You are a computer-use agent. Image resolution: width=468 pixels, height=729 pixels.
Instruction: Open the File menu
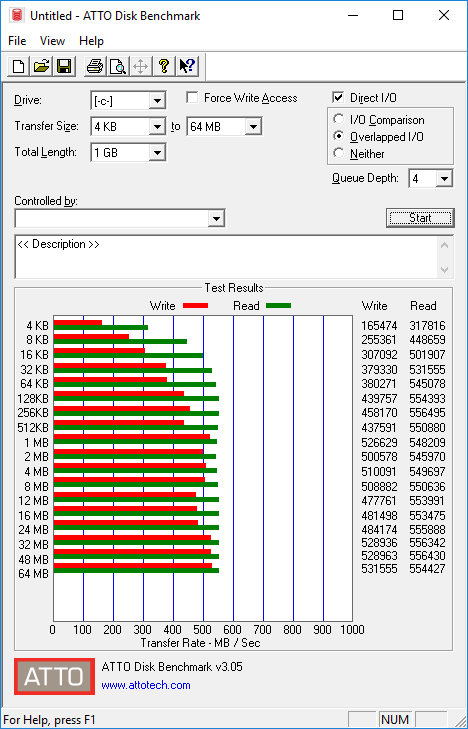pos(17,41)
